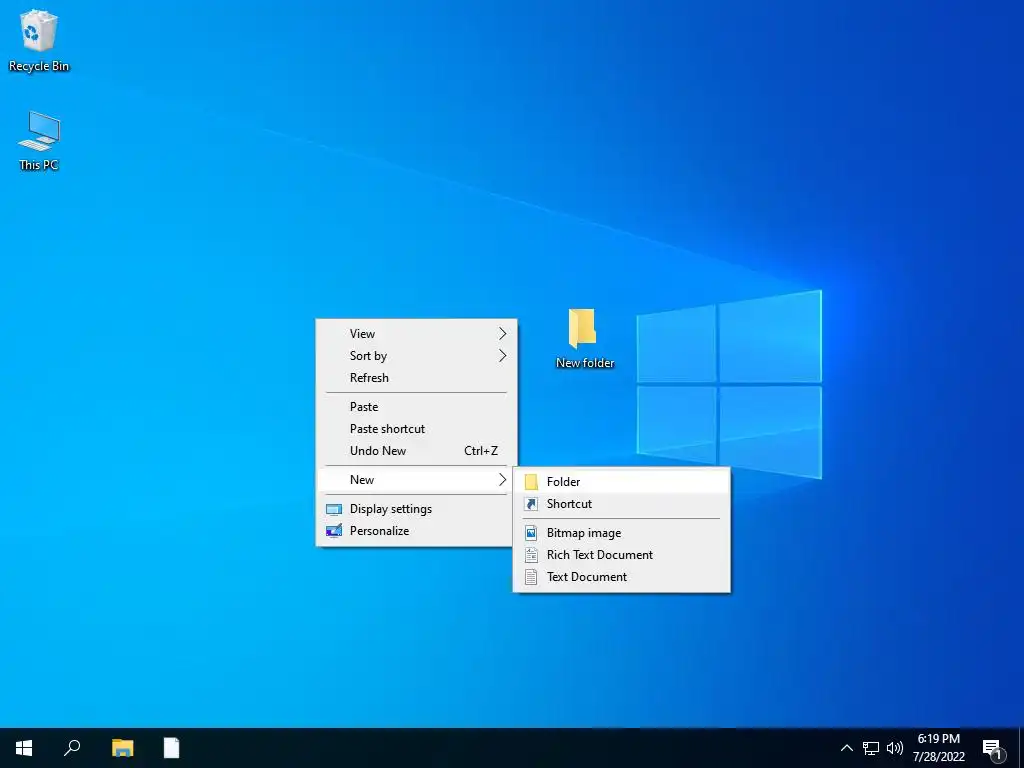Select the This PC desktop icon
1024x768 pixels.
click(x=39, y=140)
